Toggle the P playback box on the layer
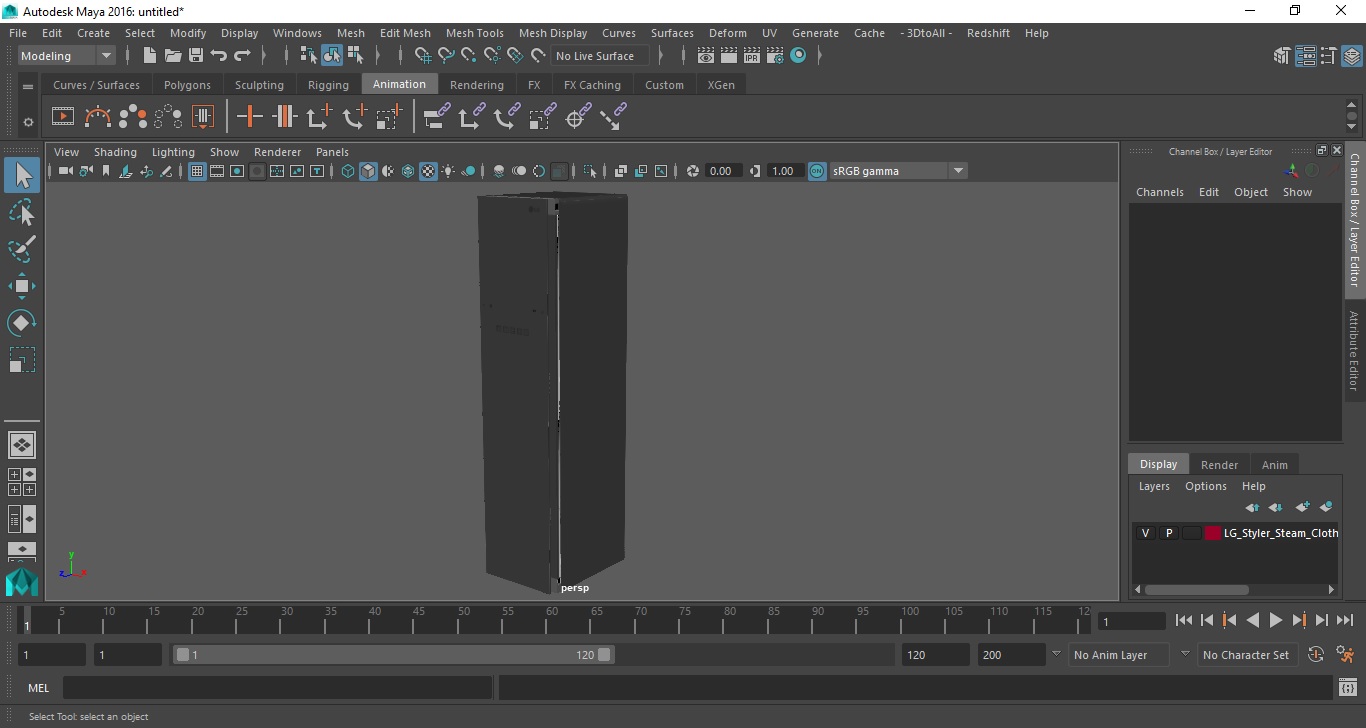 [x=1168, y=533]
